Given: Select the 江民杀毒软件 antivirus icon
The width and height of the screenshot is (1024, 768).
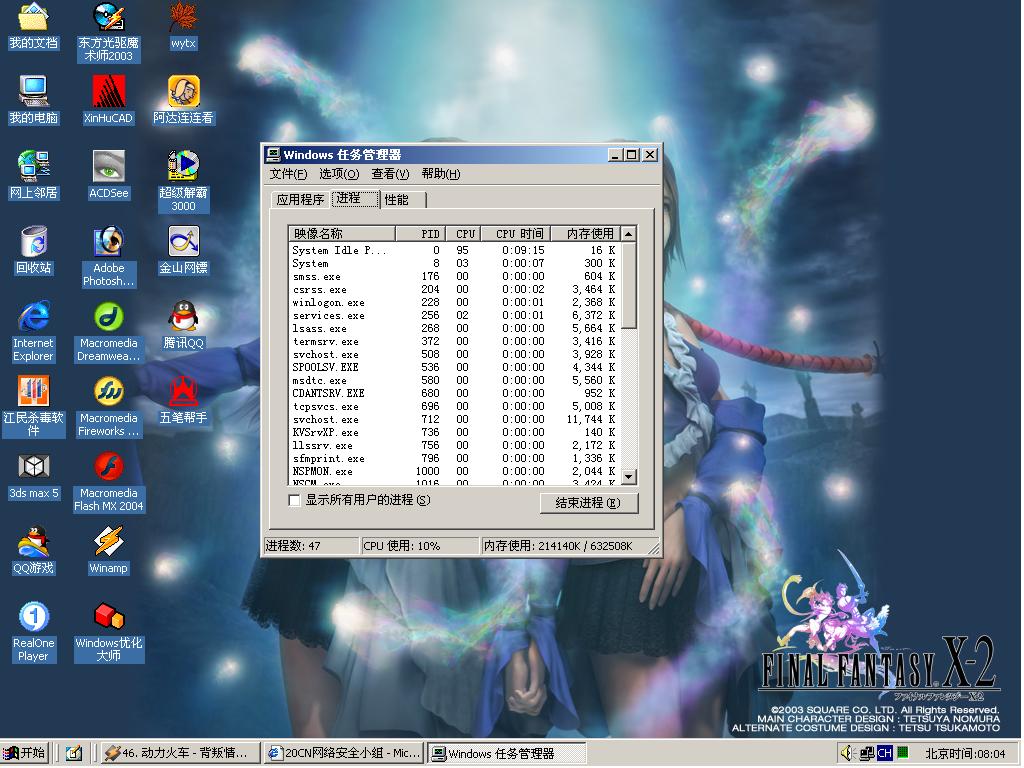Looking at the screenshot, I should pos(33,407).
